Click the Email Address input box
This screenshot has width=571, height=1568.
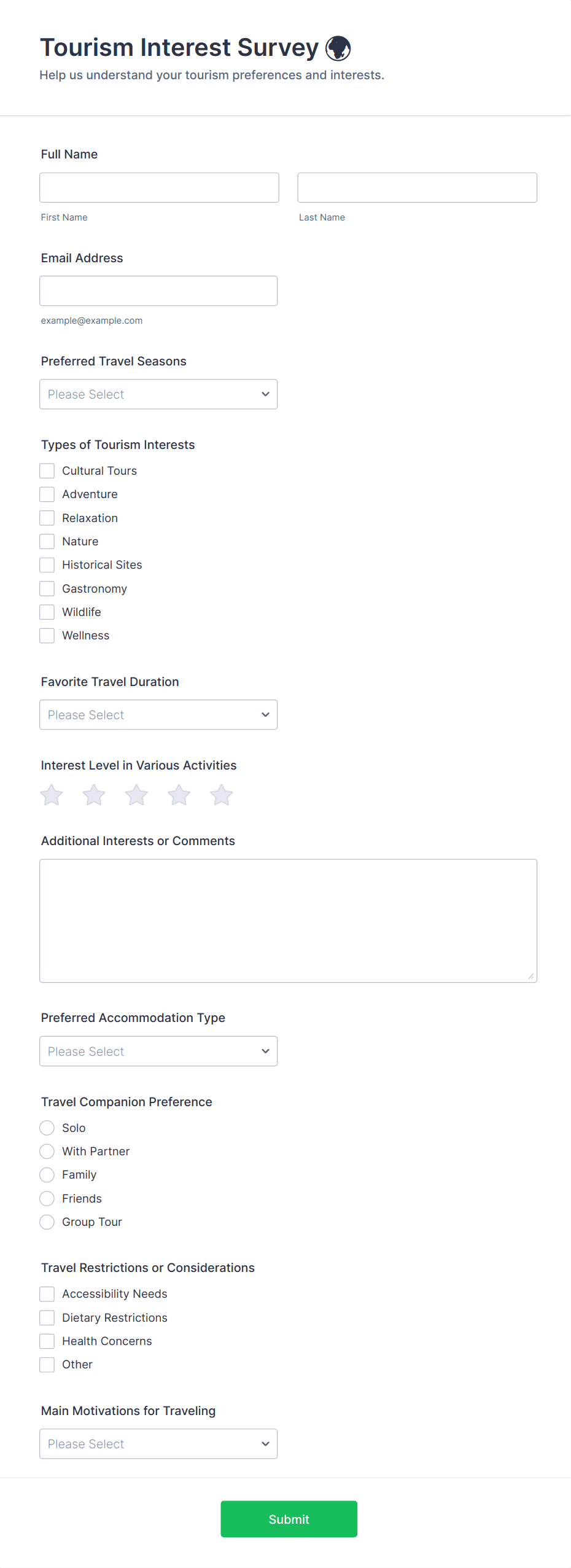158,291
